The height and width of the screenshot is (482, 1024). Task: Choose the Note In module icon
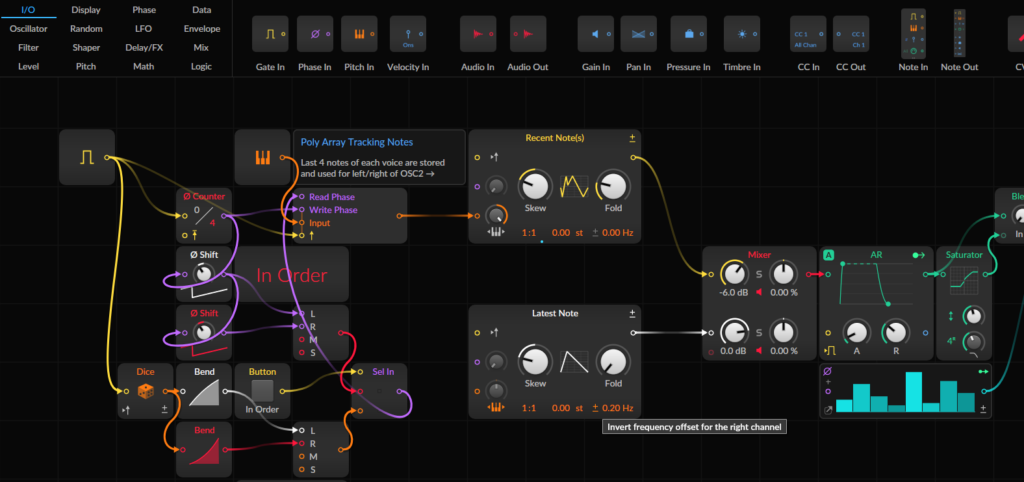[914, 33]
